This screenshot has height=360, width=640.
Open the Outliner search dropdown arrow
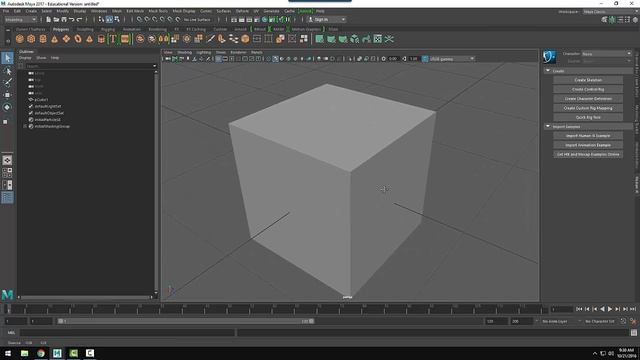[154, 66]
